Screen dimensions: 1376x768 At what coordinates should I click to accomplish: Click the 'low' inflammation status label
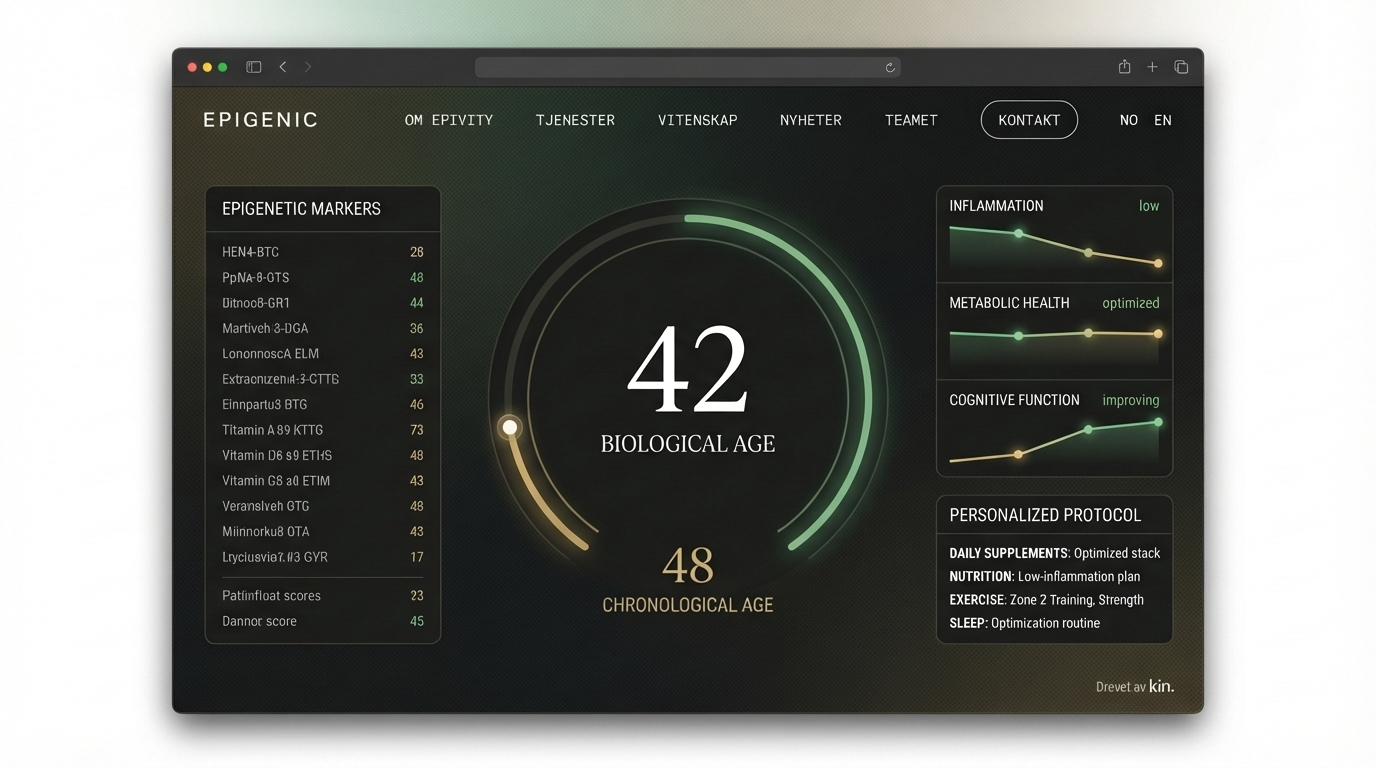click(1149, 206)
